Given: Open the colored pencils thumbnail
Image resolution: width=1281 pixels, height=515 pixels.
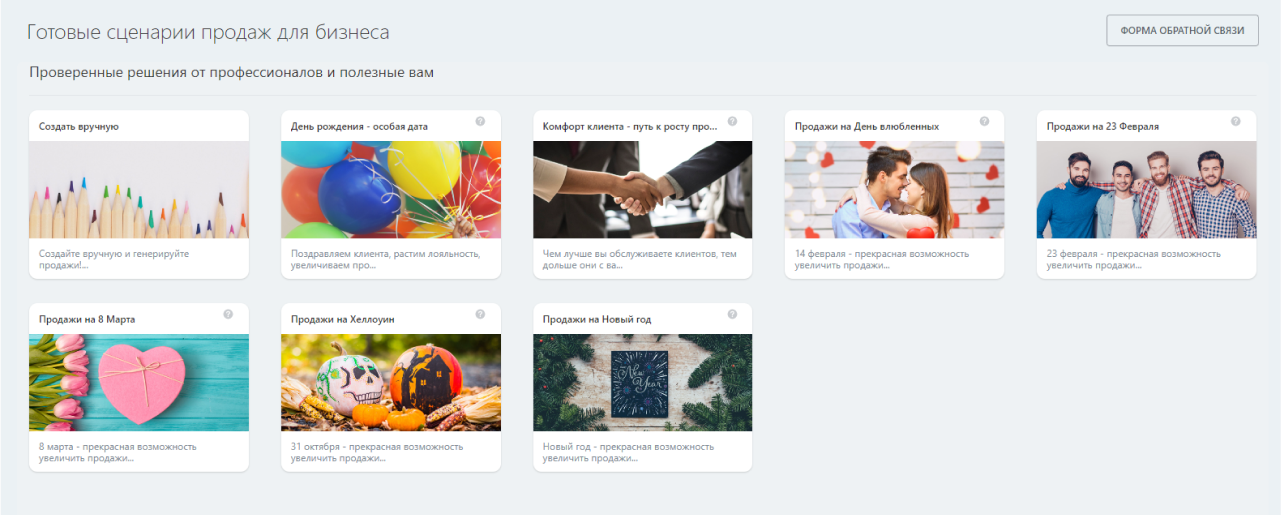Looking at the screenshot, I should [x=139, y=189].
